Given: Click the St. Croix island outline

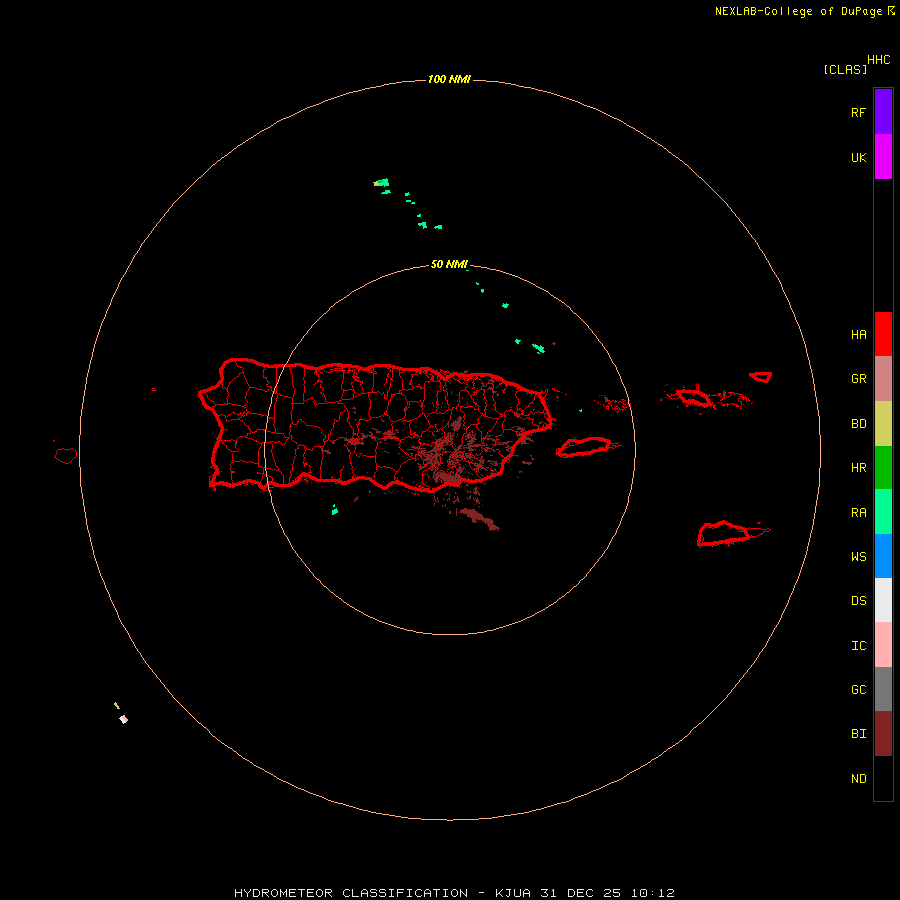Looking at the screenshot, I should pyautogui.click(x=724, y=533).
